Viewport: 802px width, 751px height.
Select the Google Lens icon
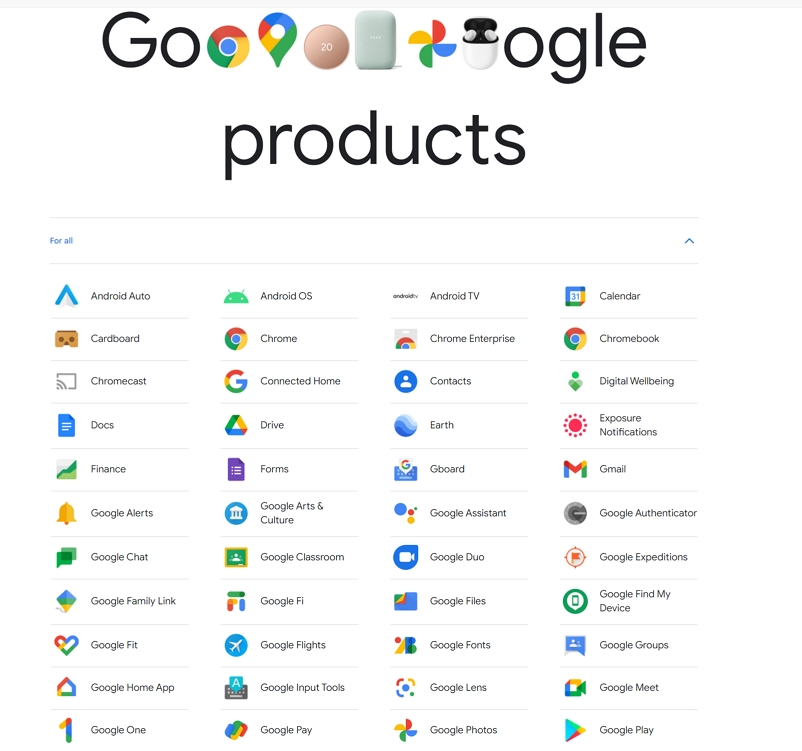pyautogui.click(x=406, y=688)
